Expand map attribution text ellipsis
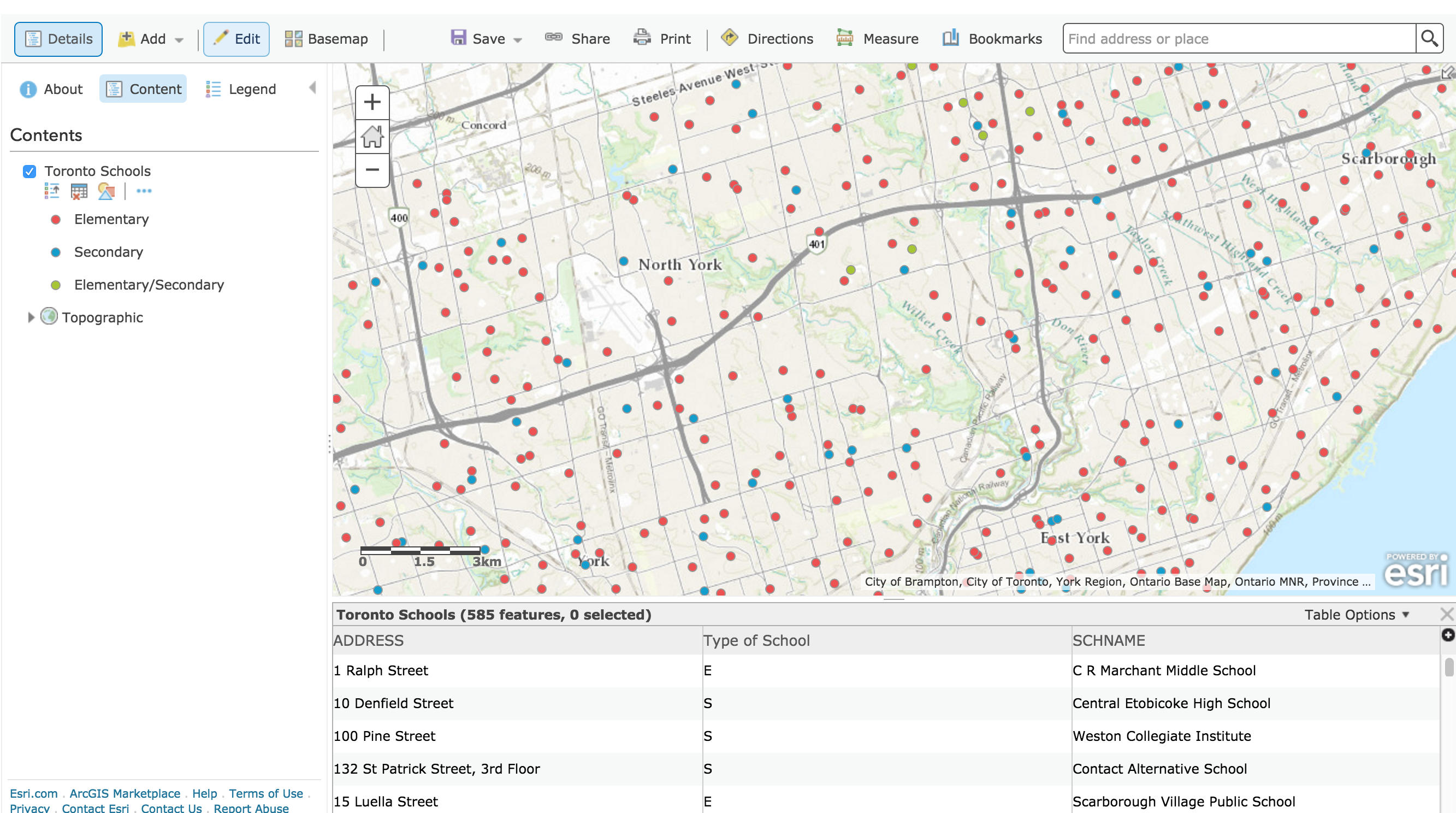The height and width of the screenshot is (813, 1456). tap(1366, 582)
